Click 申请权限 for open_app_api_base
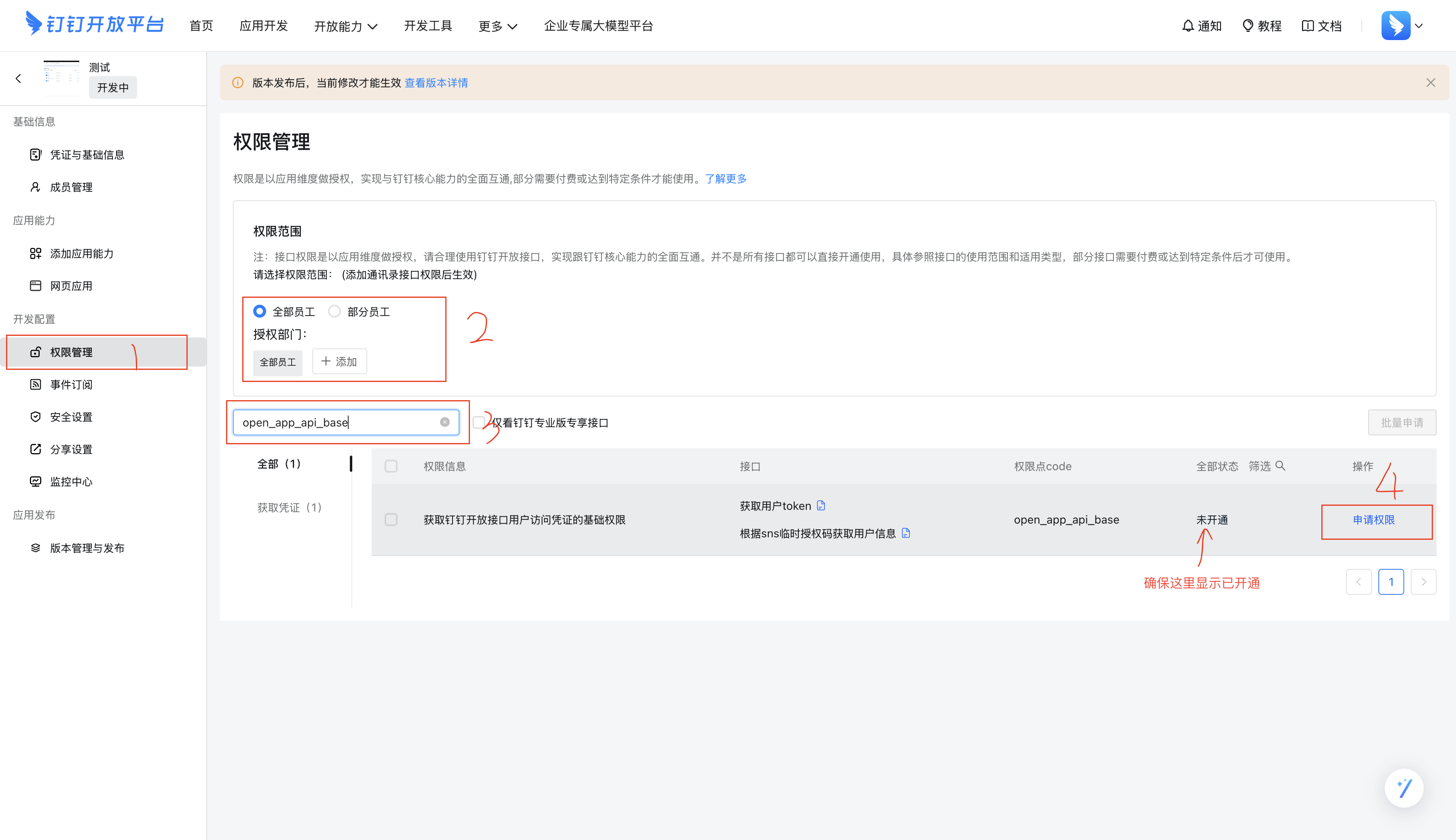The image size is (1456, 840). click(x=1373, y=520)
